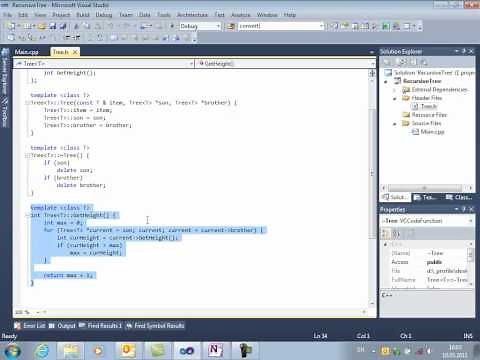Open the Debug menu

[104, 15]
